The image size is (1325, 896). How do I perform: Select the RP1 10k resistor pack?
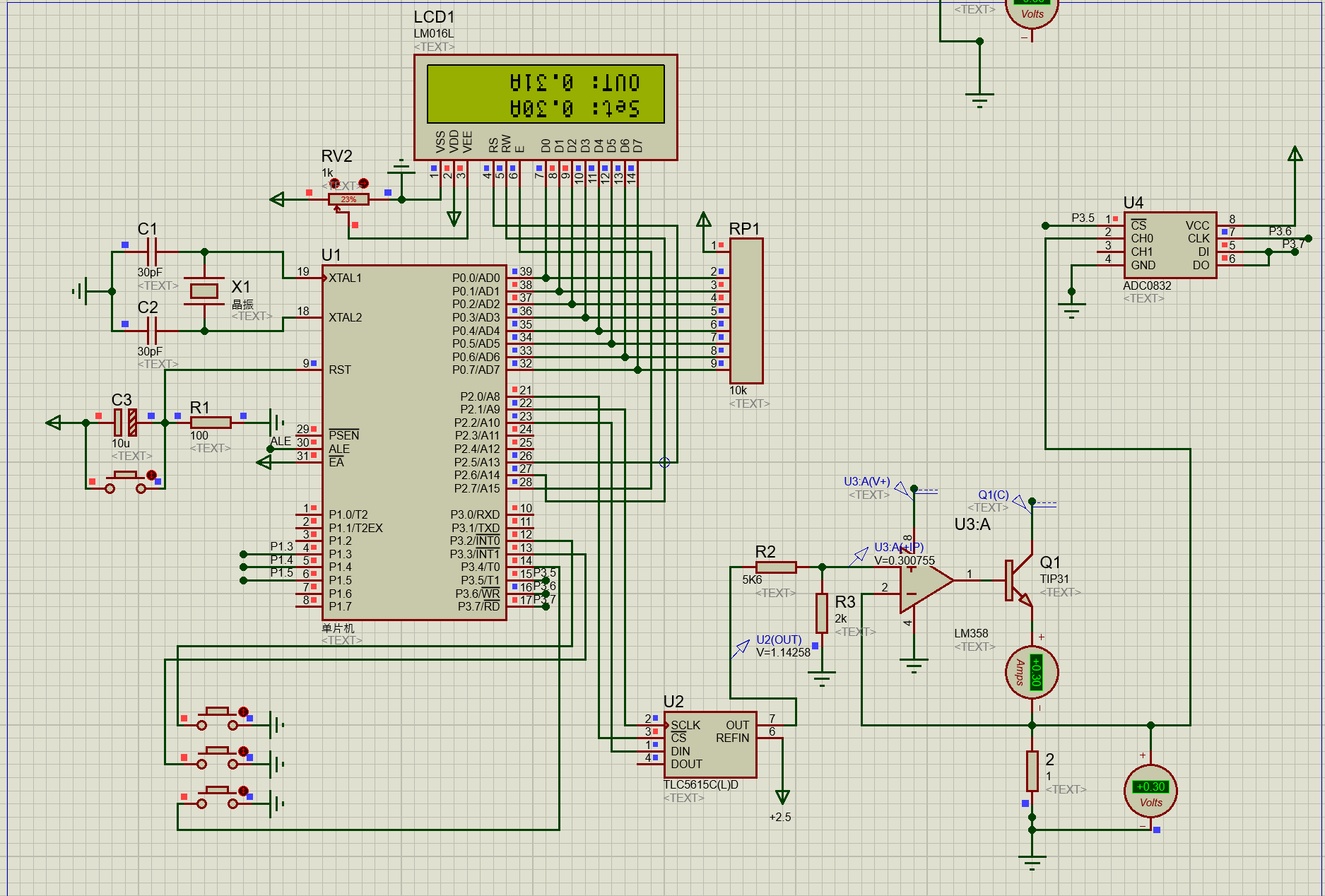(746, 311)
